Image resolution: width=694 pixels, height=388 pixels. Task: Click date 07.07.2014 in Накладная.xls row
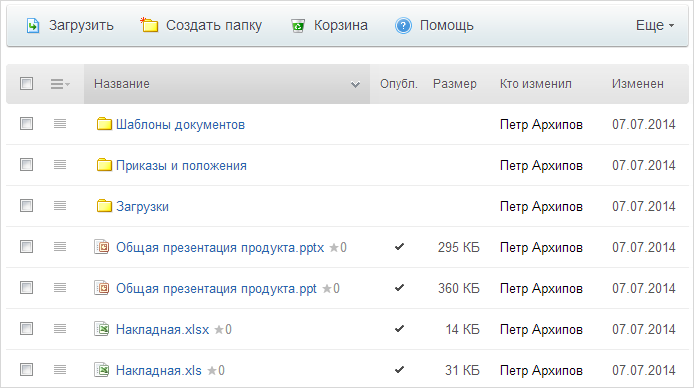pyautogui.click(x=644, y=370)
